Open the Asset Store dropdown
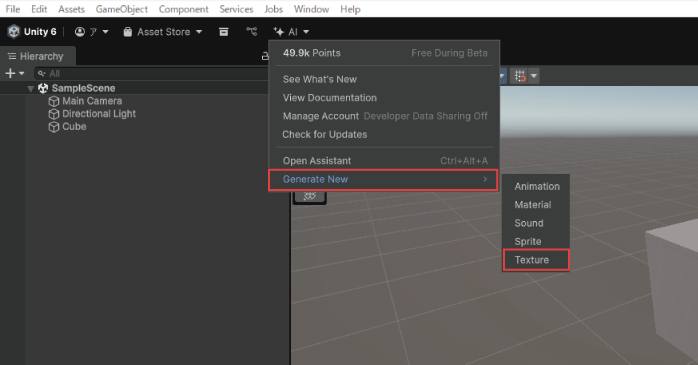This screenshot has height=365, width=698. tap(163, 32)
